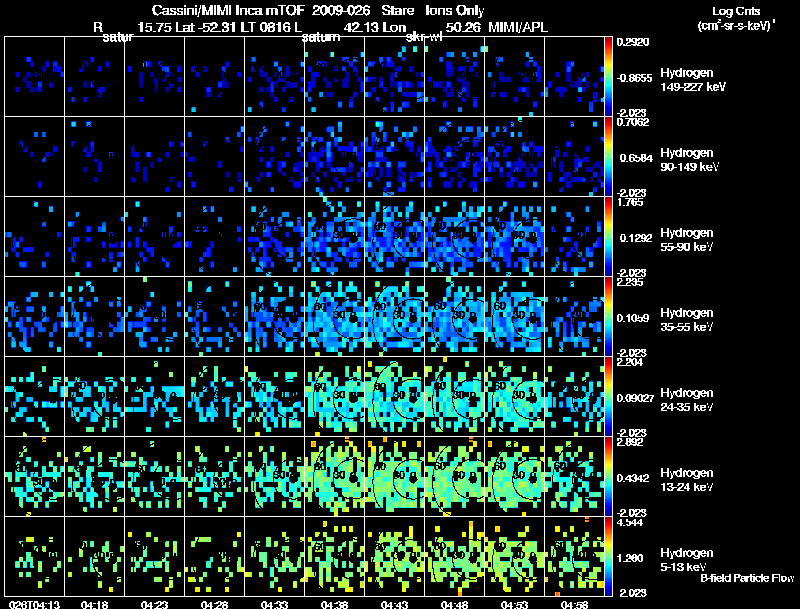Click the '04:53' time axis label
800x609 pixels.
pyautogui.click(x=514, y=604)
